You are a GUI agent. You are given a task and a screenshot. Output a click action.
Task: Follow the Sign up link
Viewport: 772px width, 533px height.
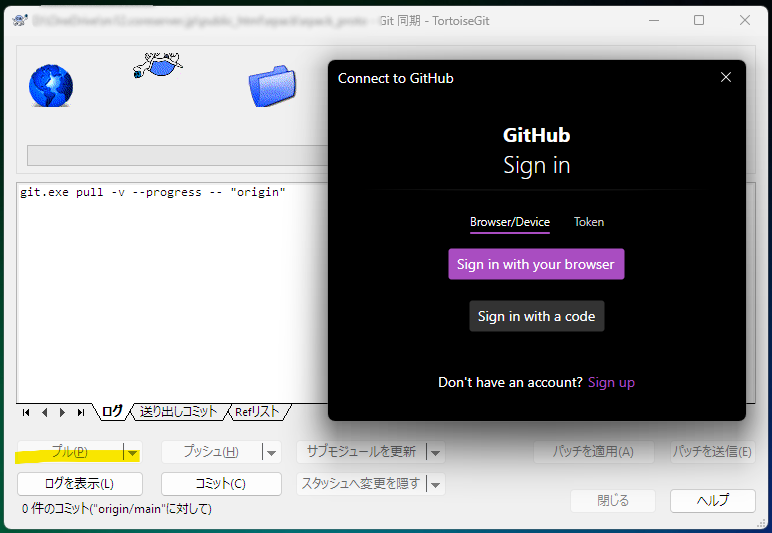pyautogui.click(x=611, y=382)
